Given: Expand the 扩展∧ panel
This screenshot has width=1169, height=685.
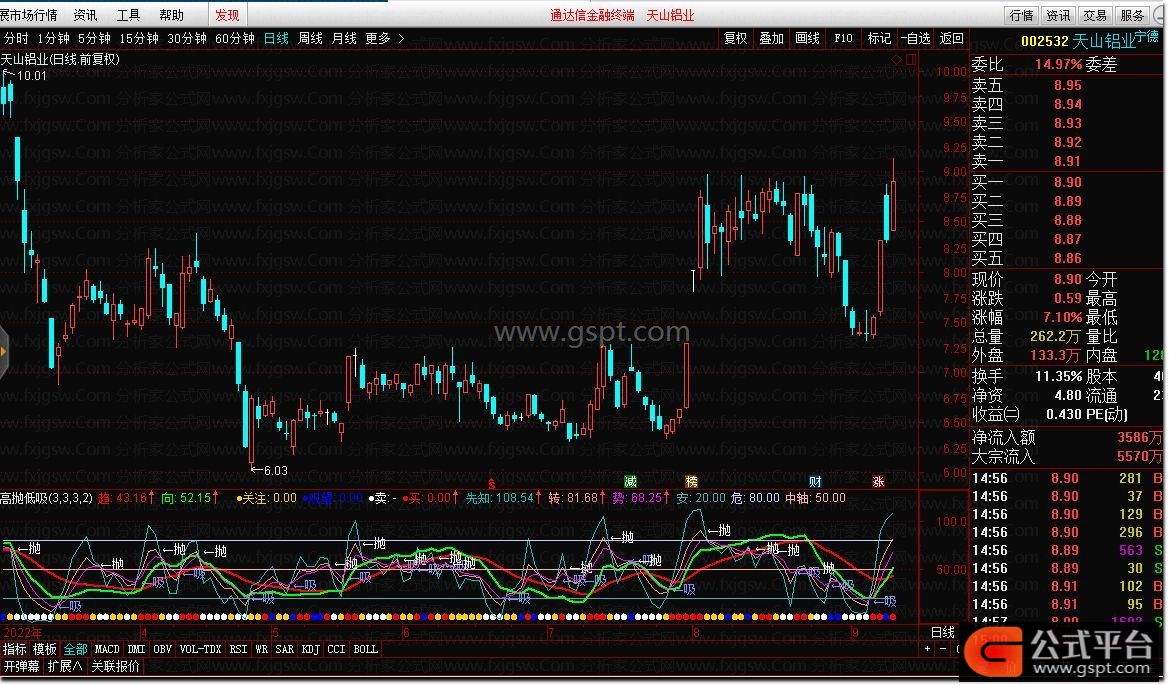Looking at the screenshot, I should 65,666.
